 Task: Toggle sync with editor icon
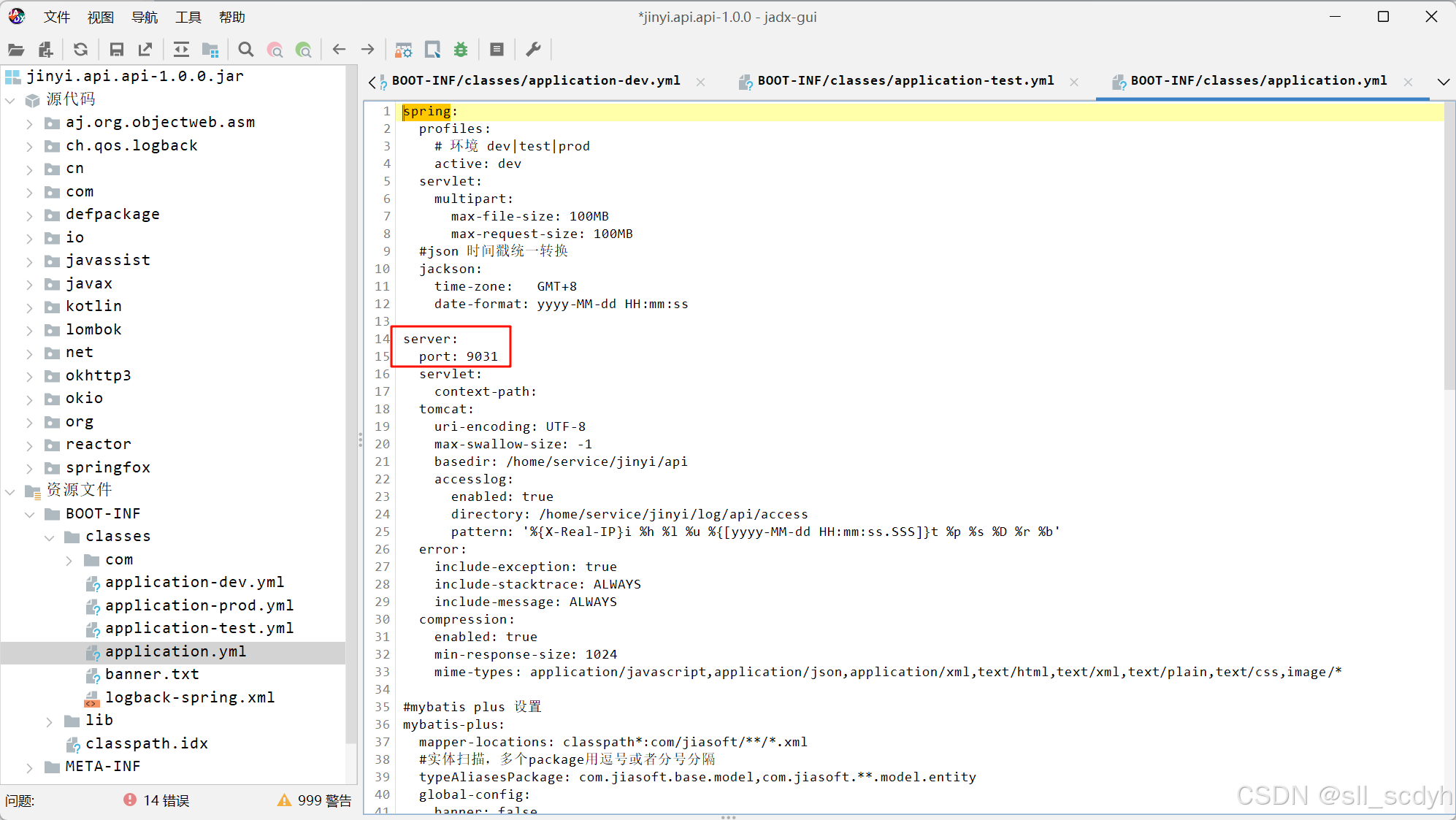tap(181, 50)
